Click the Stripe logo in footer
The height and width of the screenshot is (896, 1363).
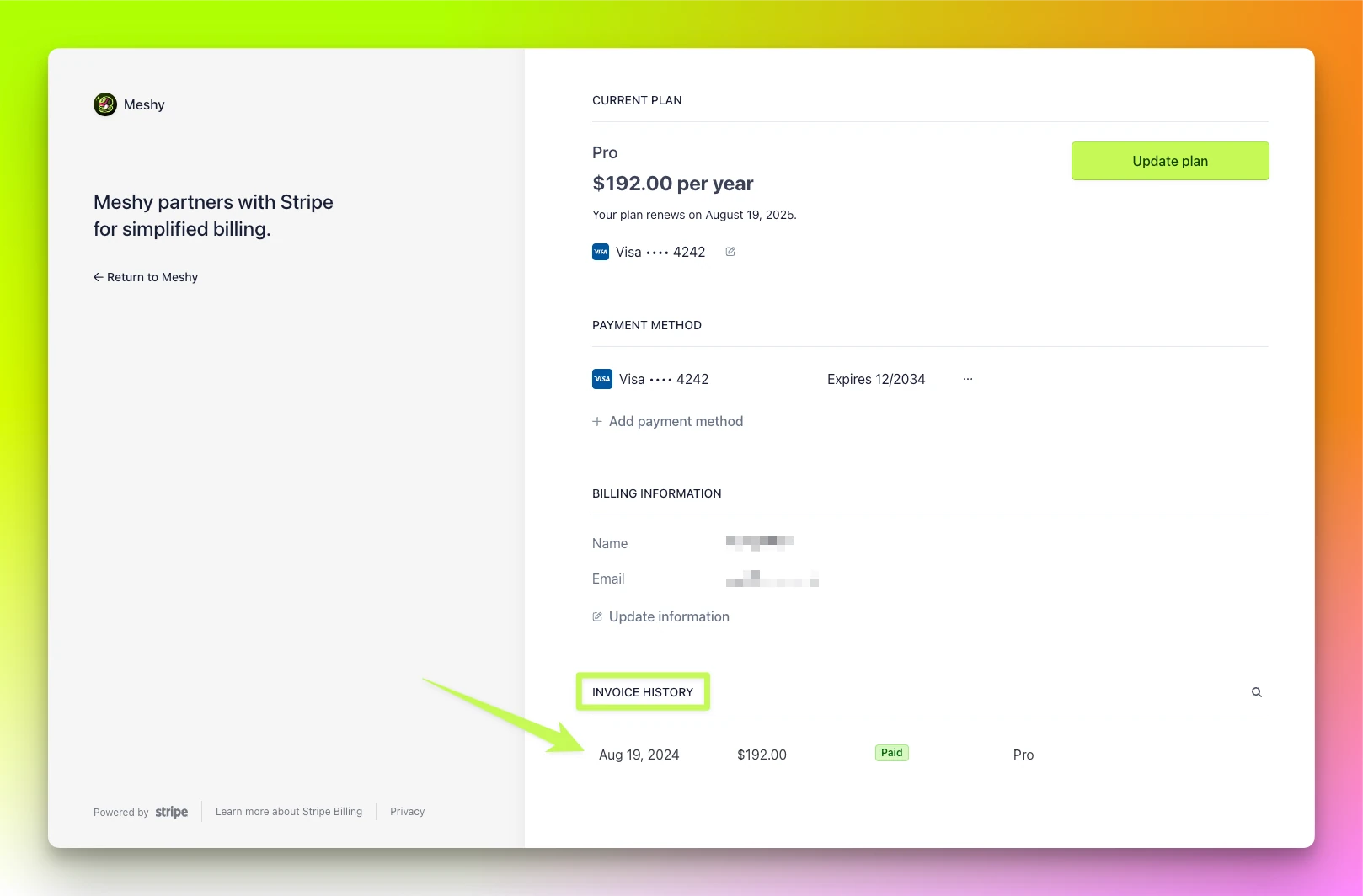tap(172, 812)
